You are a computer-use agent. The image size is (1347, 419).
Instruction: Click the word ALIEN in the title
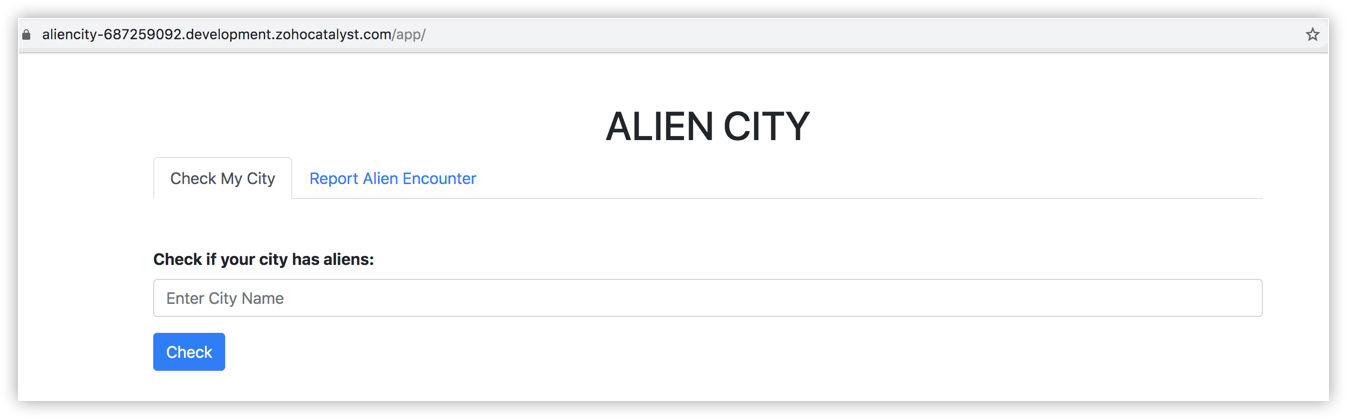click(657, 127)
